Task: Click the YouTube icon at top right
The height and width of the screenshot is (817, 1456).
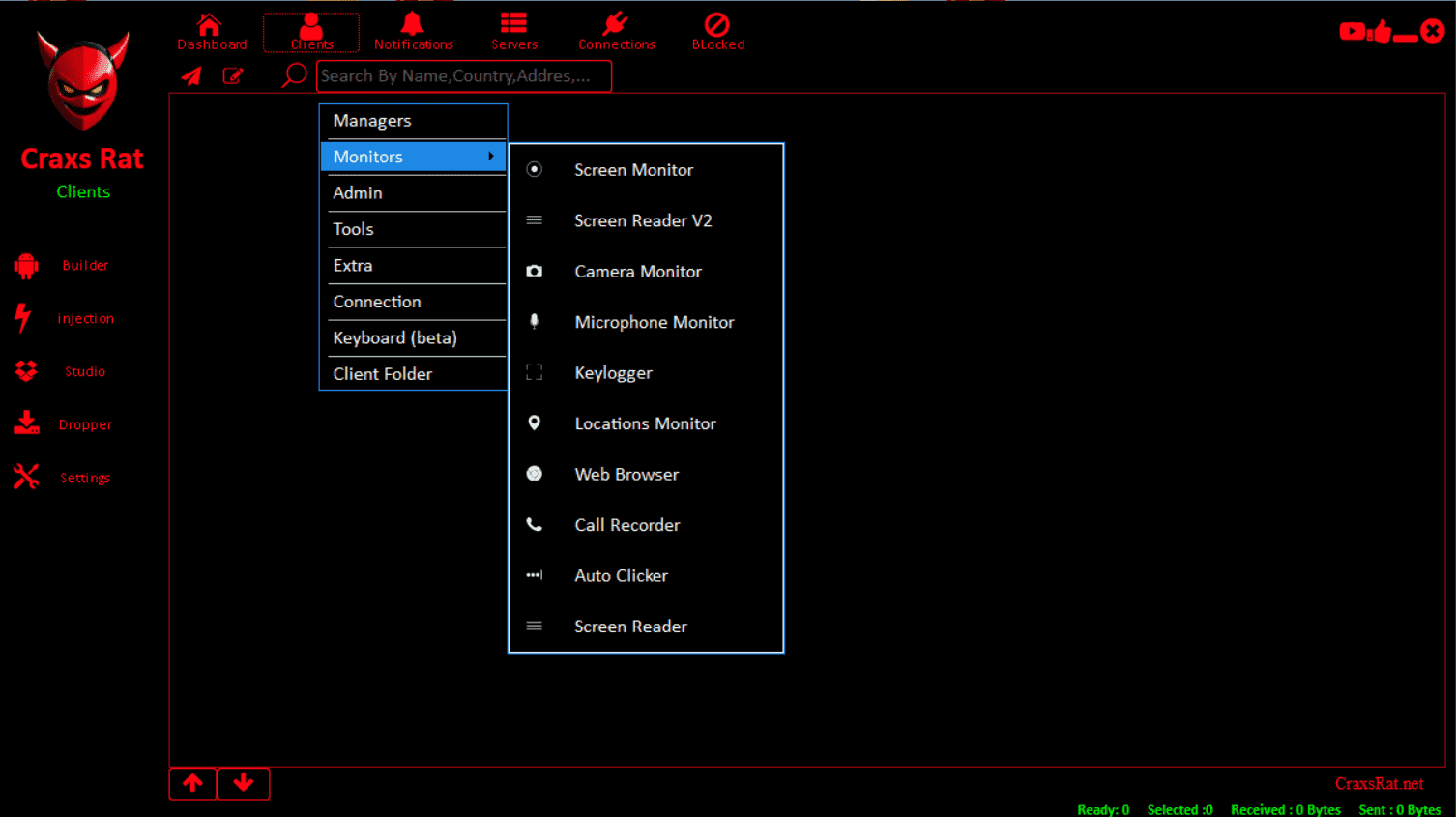Action: [x=1352, y=32]
